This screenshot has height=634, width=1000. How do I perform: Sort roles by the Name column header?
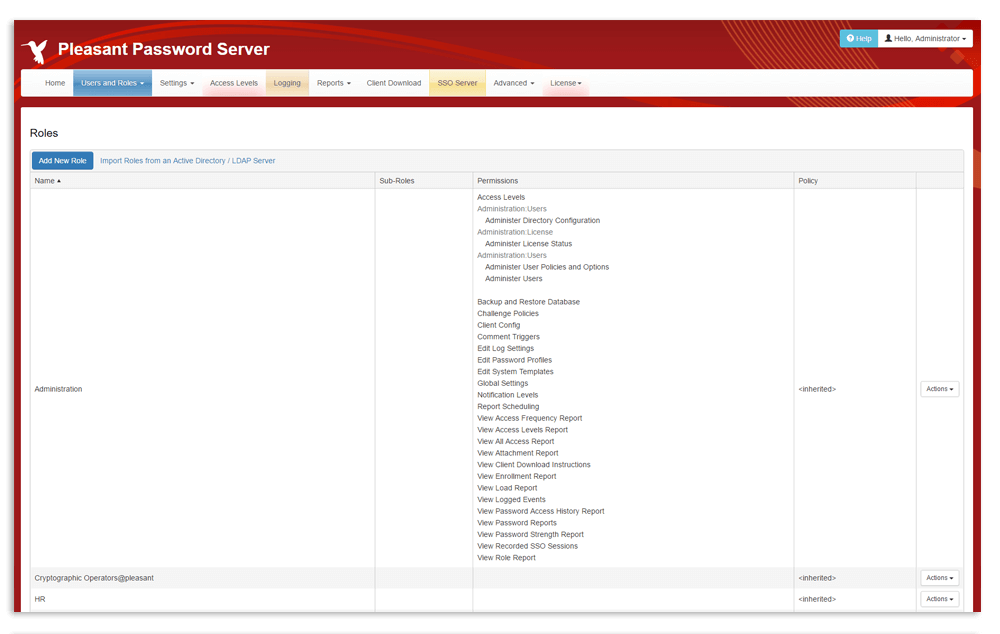tap(47, 181)
